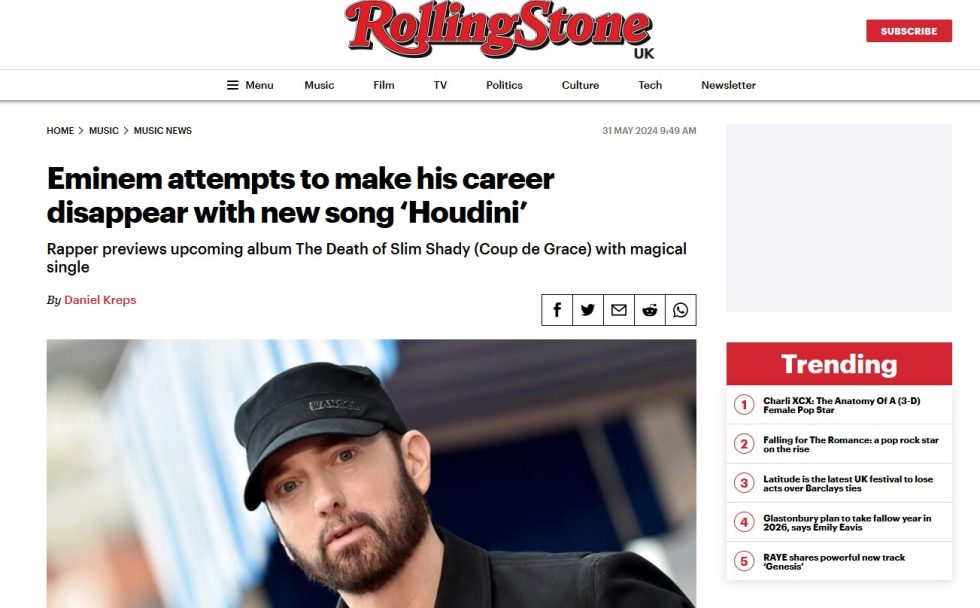This screenshot has height=608, width=980.
Task: Share article on Facebook
Action: coord(557,310)
